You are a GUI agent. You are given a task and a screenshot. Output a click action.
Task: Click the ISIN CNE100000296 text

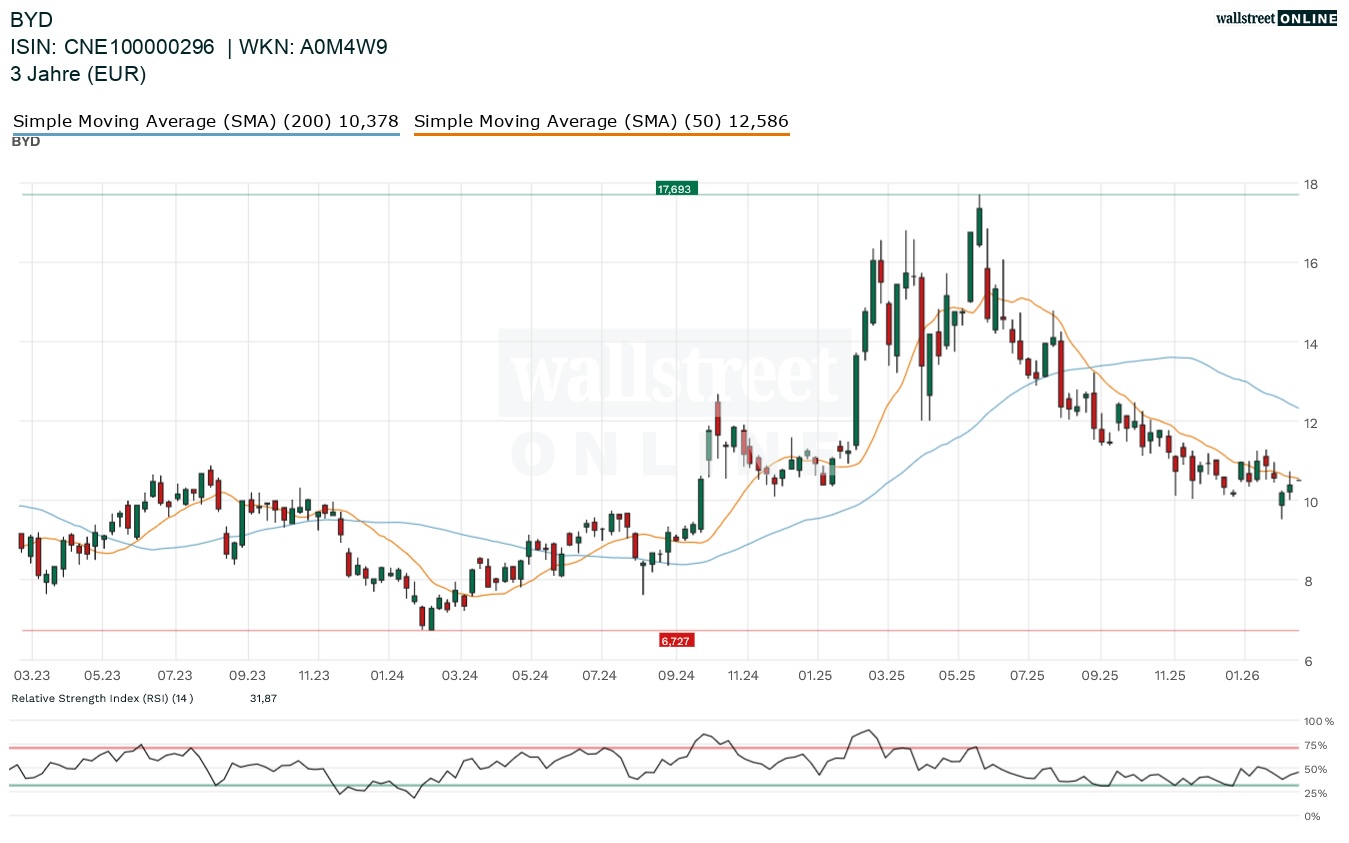coord(112,47)
